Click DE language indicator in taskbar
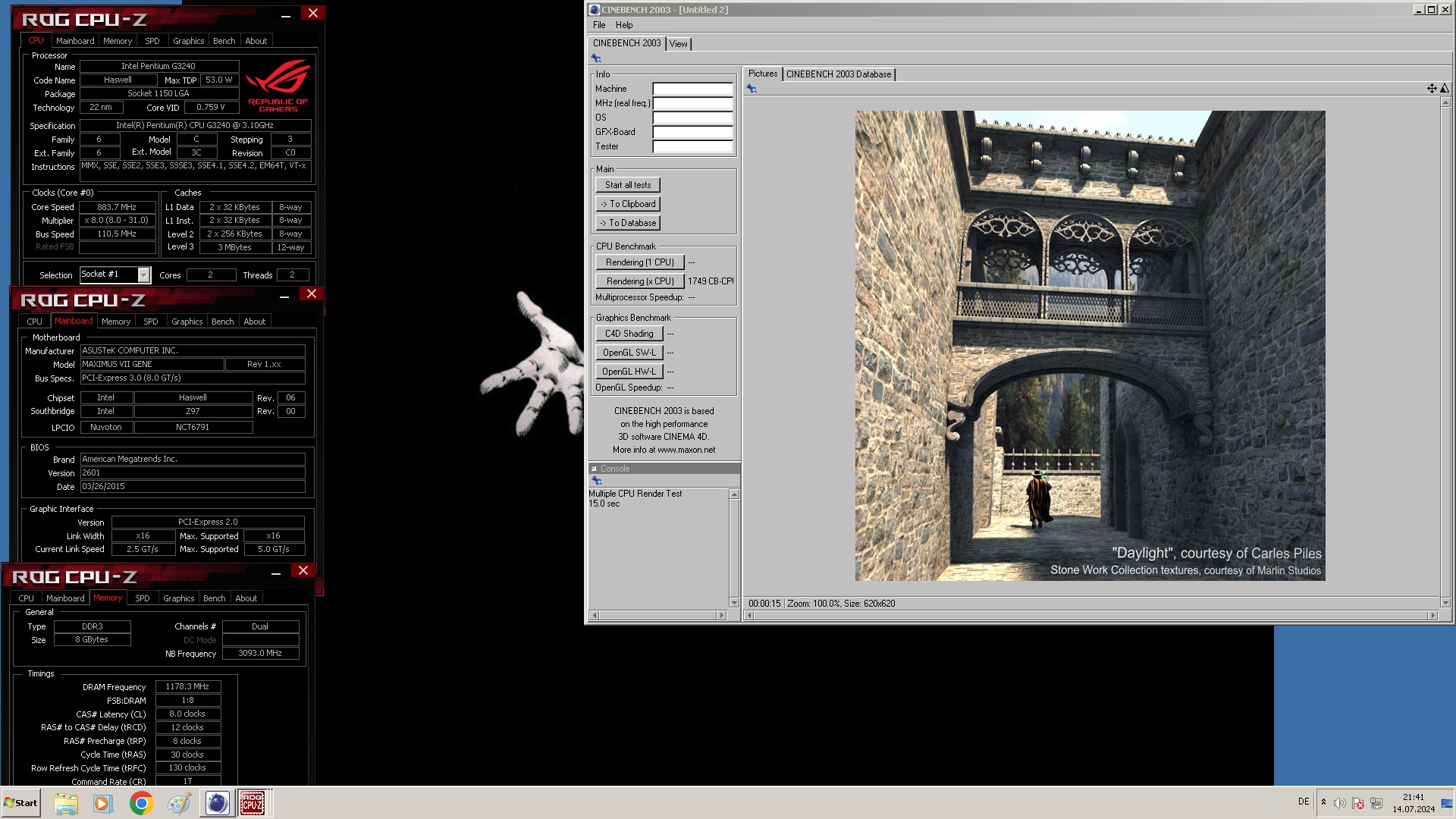The width and height of the screenshot is (1456, 819). coord(1304,802)
